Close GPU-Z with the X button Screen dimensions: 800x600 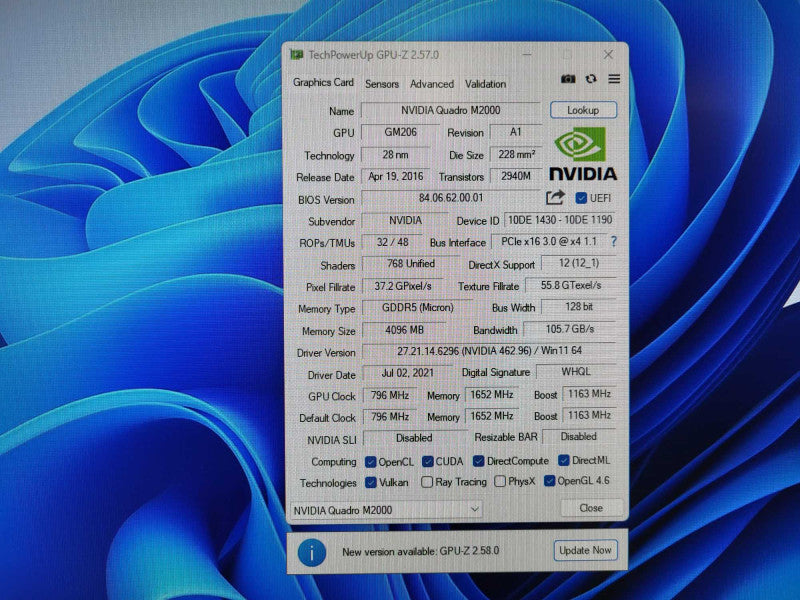coord(608,54)
